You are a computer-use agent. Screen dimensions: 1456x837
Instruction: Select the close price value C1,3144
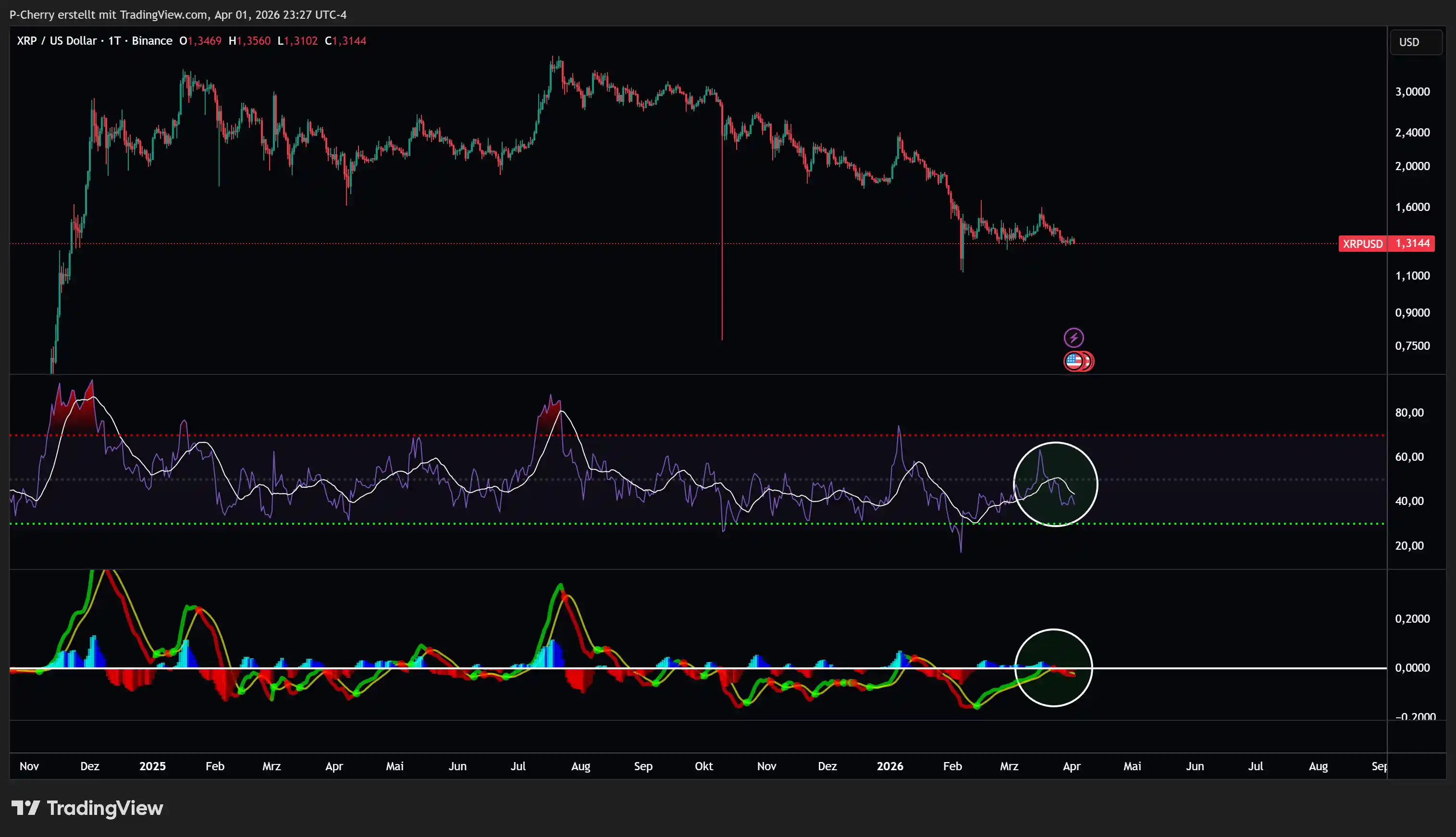[345, 40]
